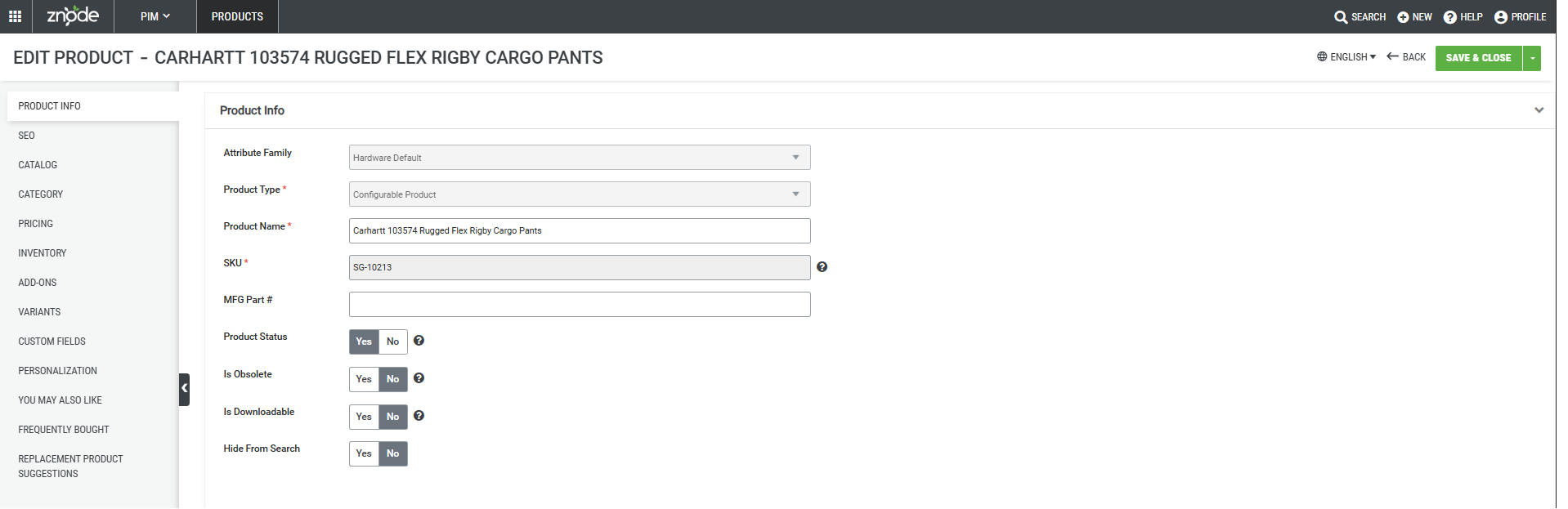Show help tooltip for SKU field
Image resolution: width=1568 pixels, height=509 pixels.
[x=822, y=267]
